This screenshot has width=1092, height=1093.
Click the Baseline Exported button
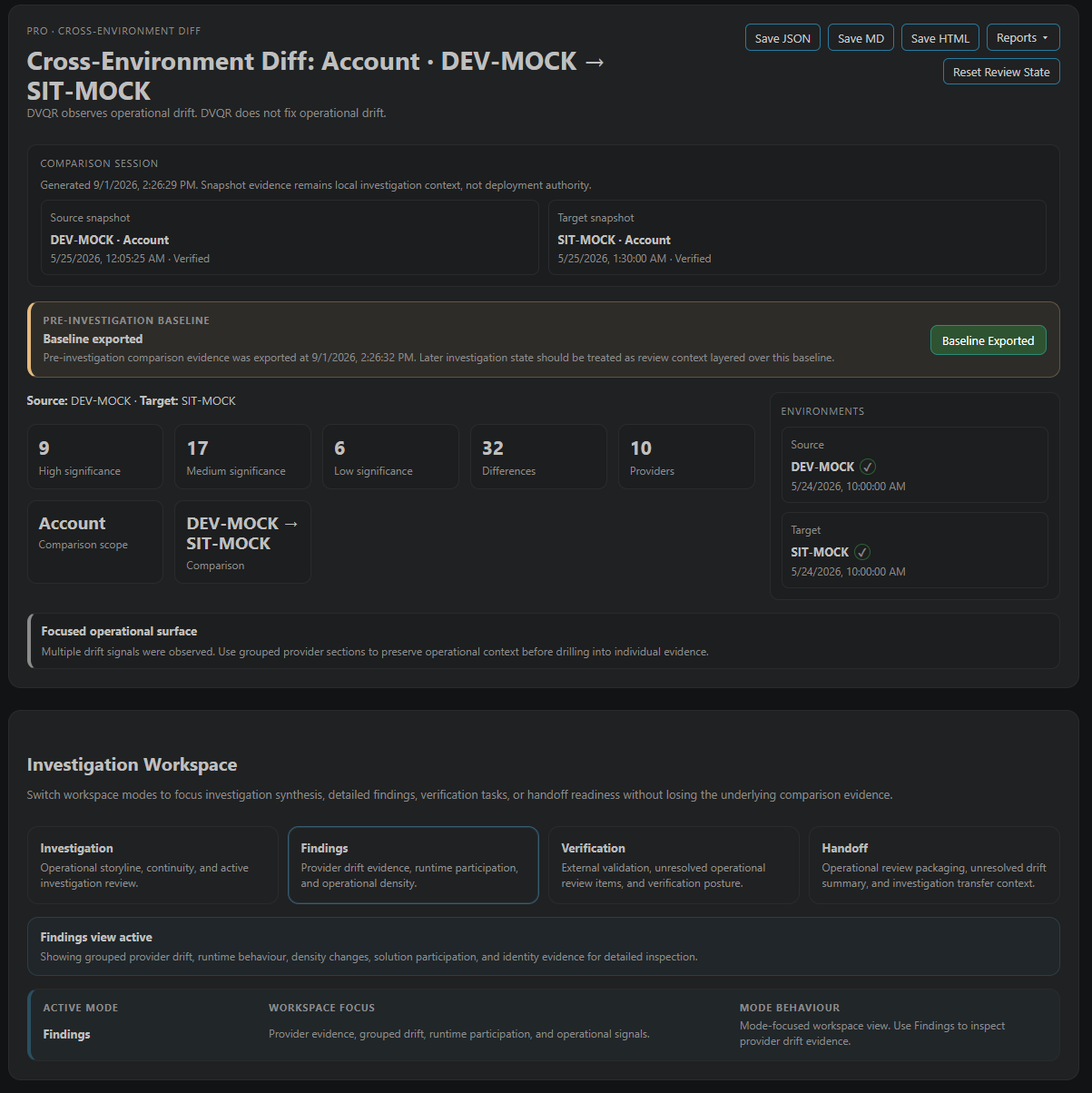[x=988, y=340]
